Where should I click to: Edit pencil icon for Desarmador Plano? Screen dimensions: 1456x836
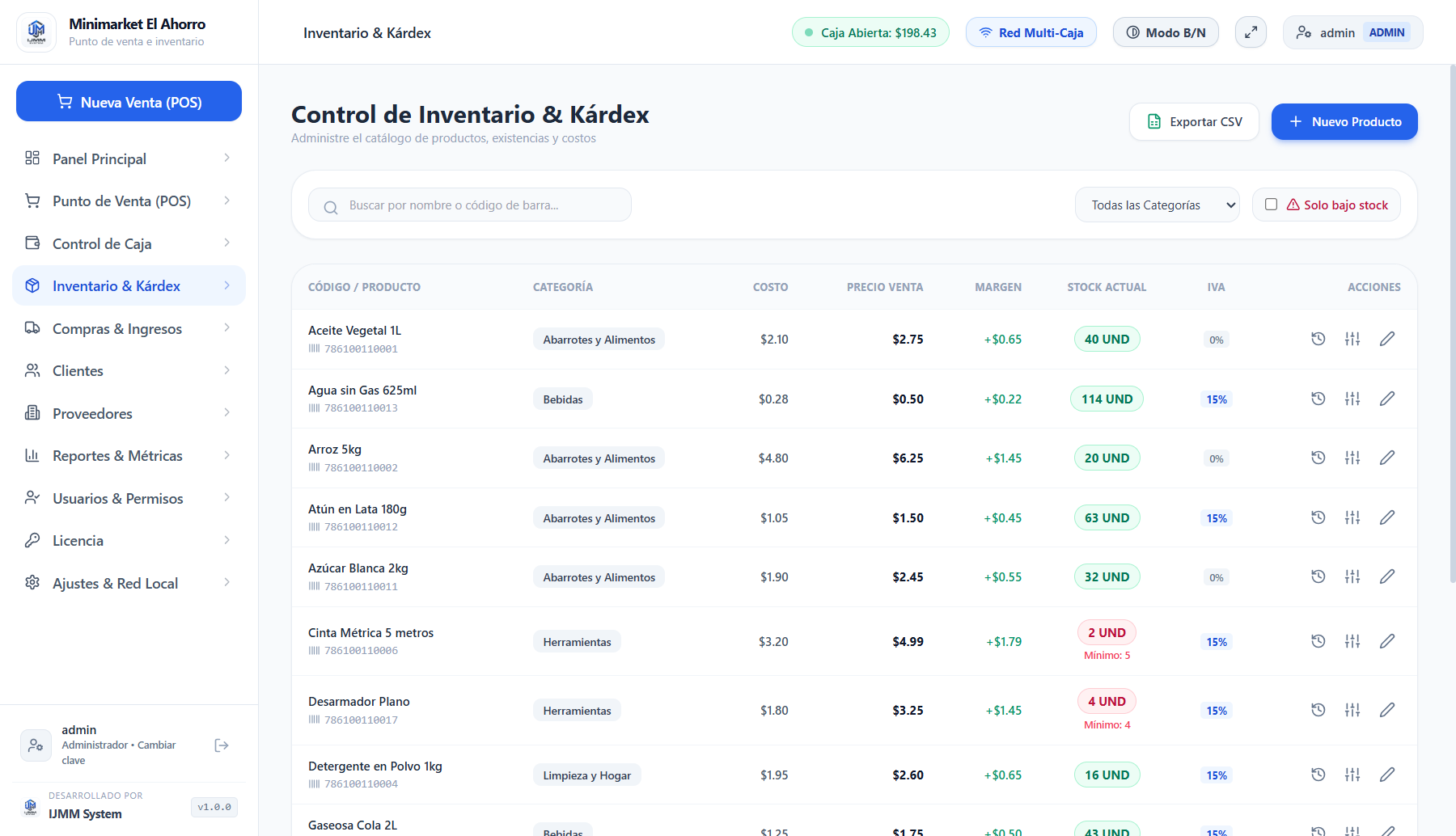1387,710
